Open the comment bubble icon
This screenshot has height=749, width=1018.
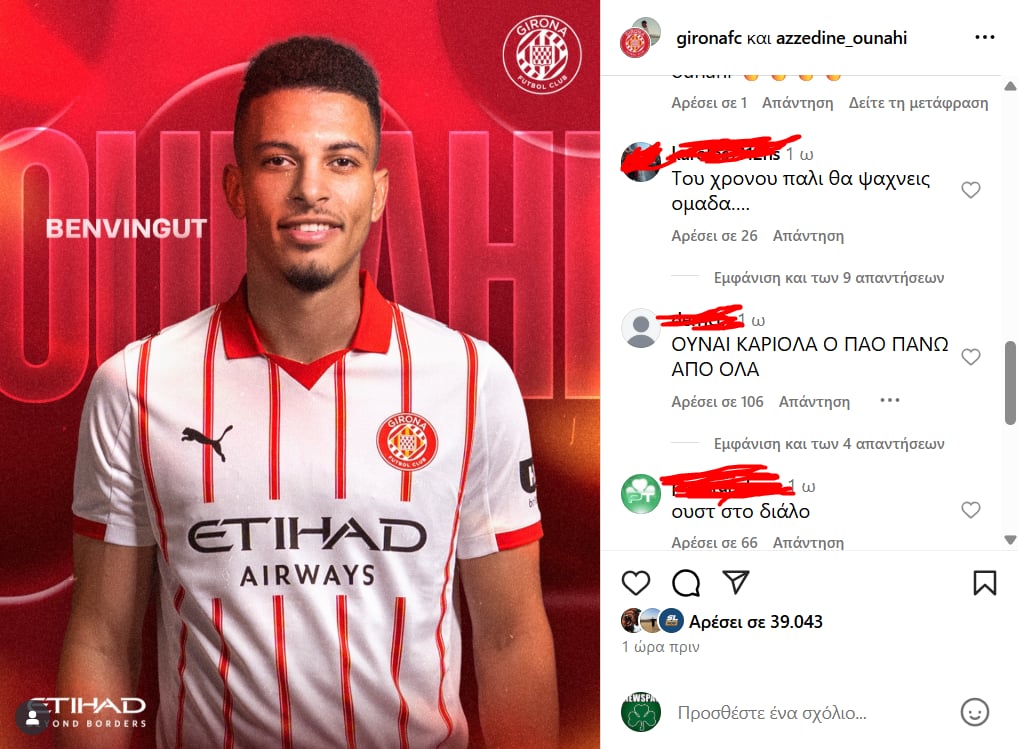[x=686, y=583]
